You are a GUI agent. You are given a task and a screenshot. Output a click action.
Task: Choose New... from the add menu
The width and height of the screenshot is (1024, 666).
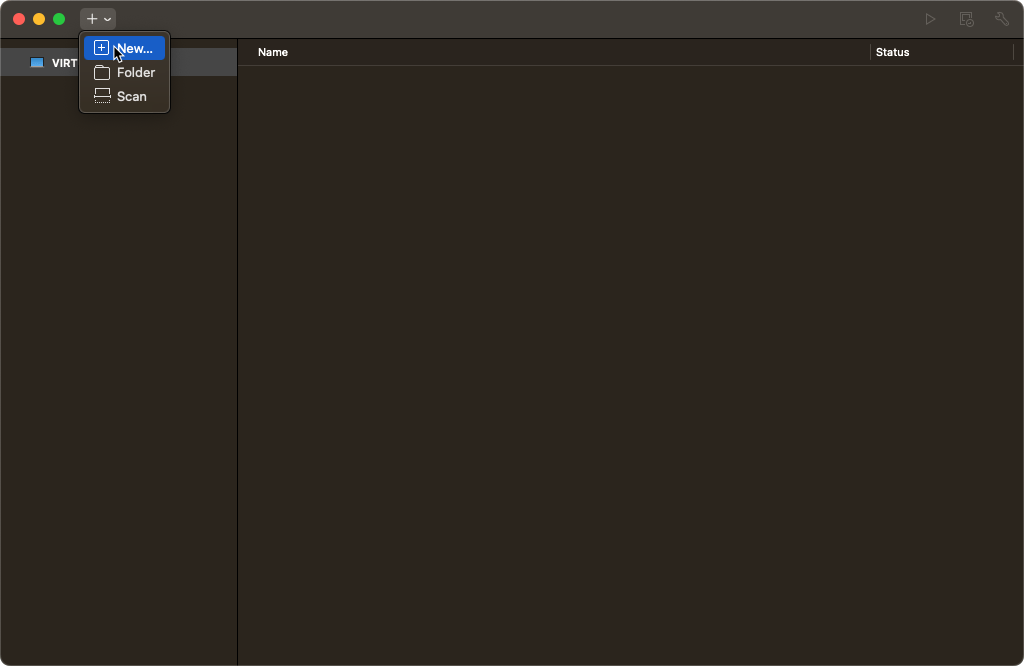134,48
